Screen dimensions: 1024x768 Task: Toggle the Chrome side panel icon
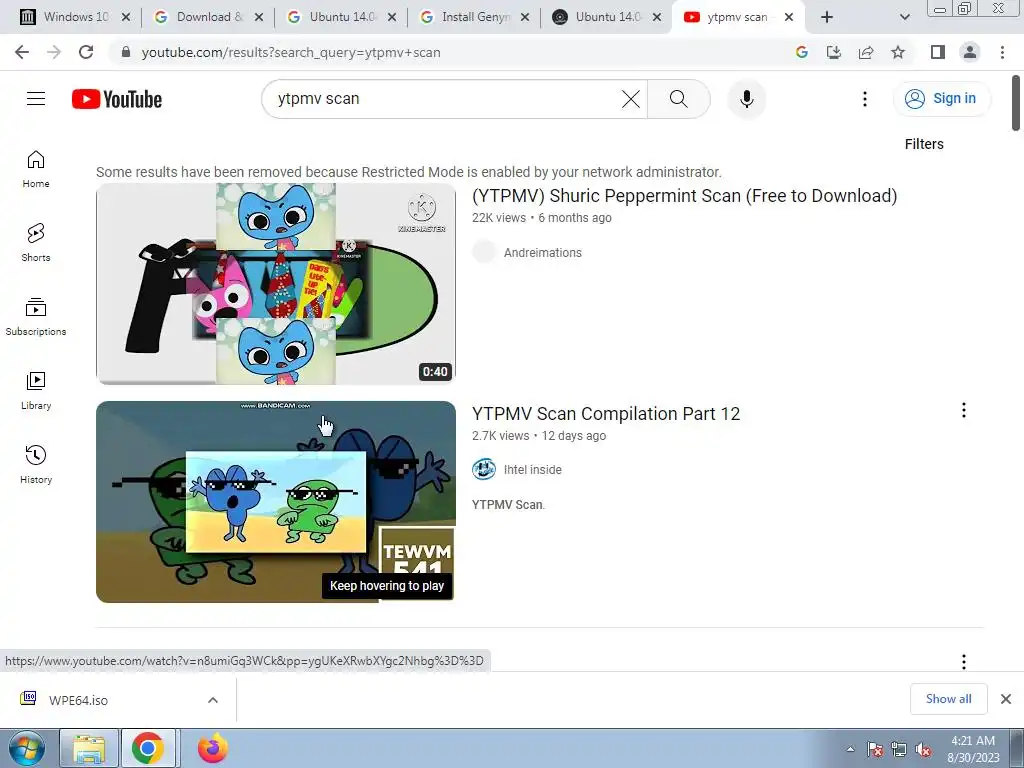pyautogui.click(x=938, y=52)
